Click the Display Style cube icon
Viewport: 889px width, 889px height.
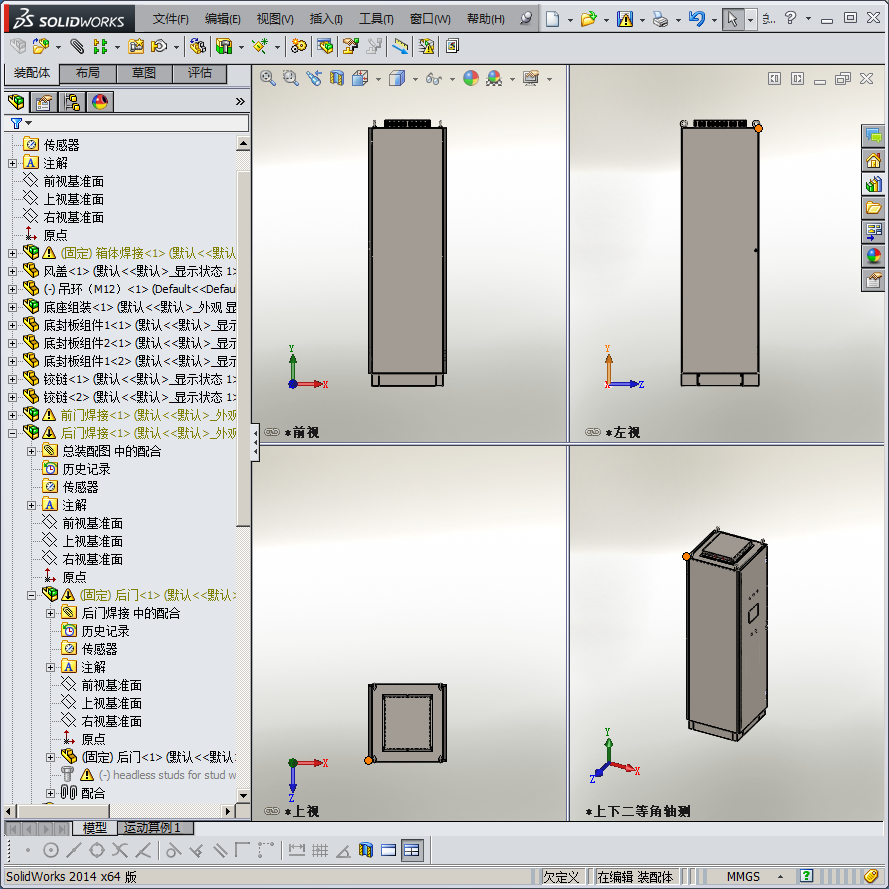397,78
